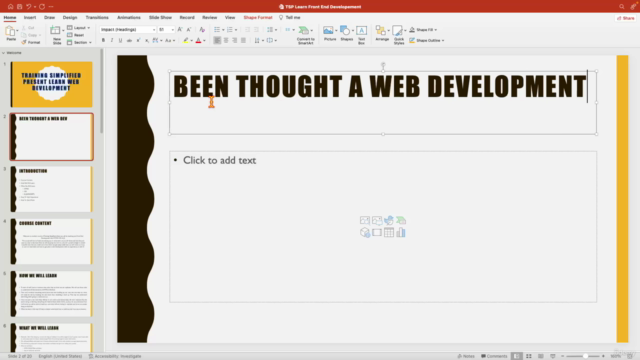Insert a Picture

(x=329, y=33)
